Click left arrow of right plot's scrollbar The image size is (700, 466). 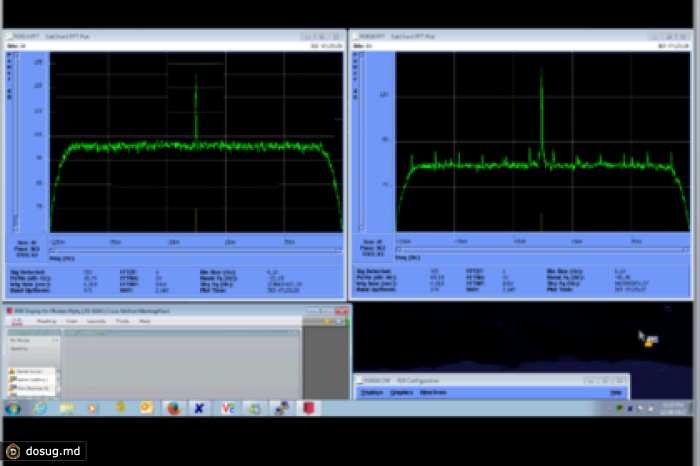pyautogui.click(x=399, y=250)
